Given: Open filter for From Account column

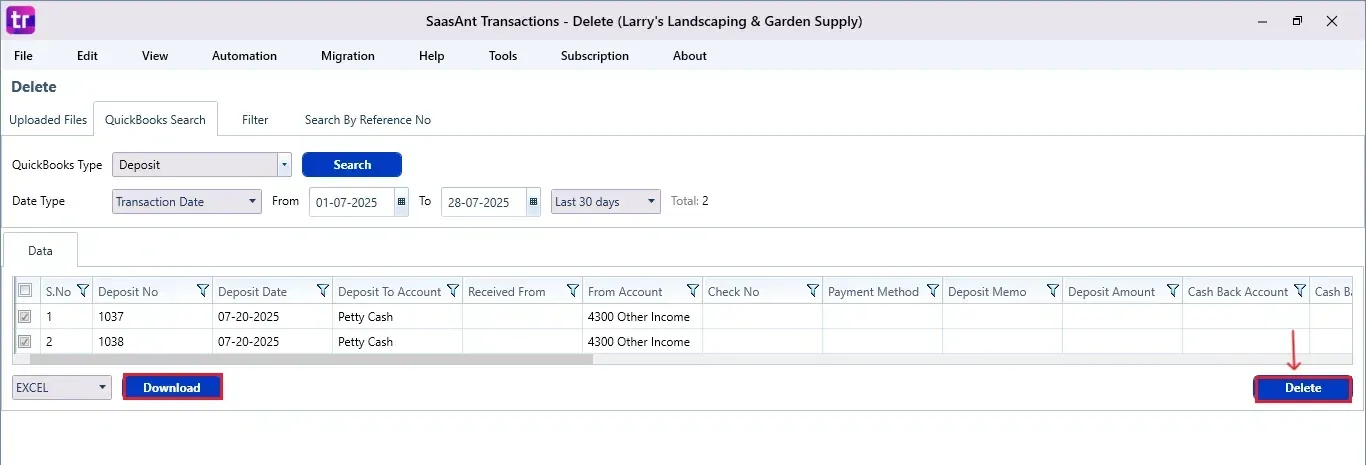Looking at the screenshot, I should (693, 291).
